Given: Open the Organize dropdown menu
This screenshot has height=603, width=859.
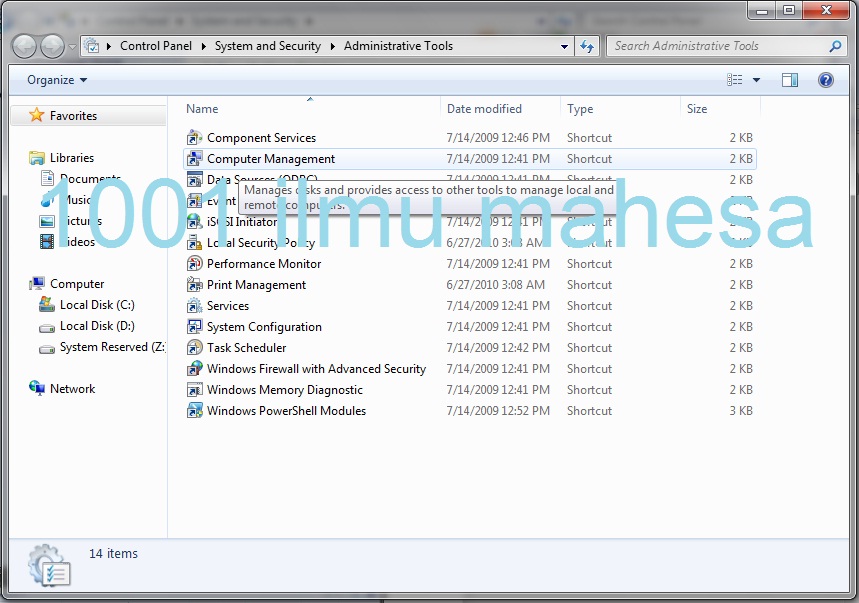Looking at the screenshot, I should 57,80.
